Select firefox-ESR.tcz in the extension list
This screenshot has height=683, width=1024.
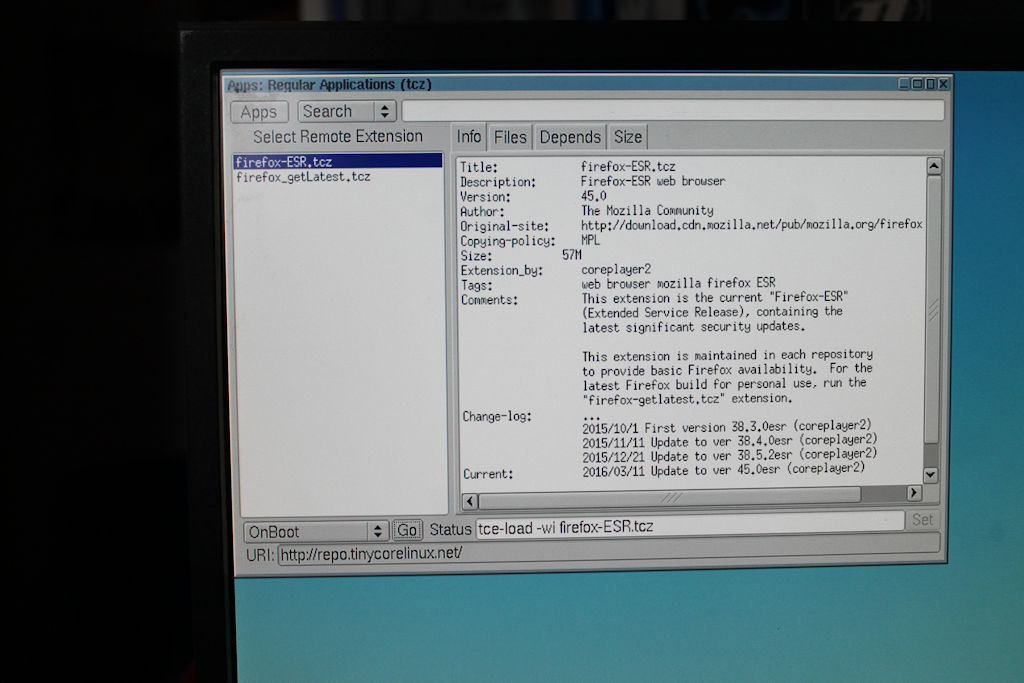(338, 161)
